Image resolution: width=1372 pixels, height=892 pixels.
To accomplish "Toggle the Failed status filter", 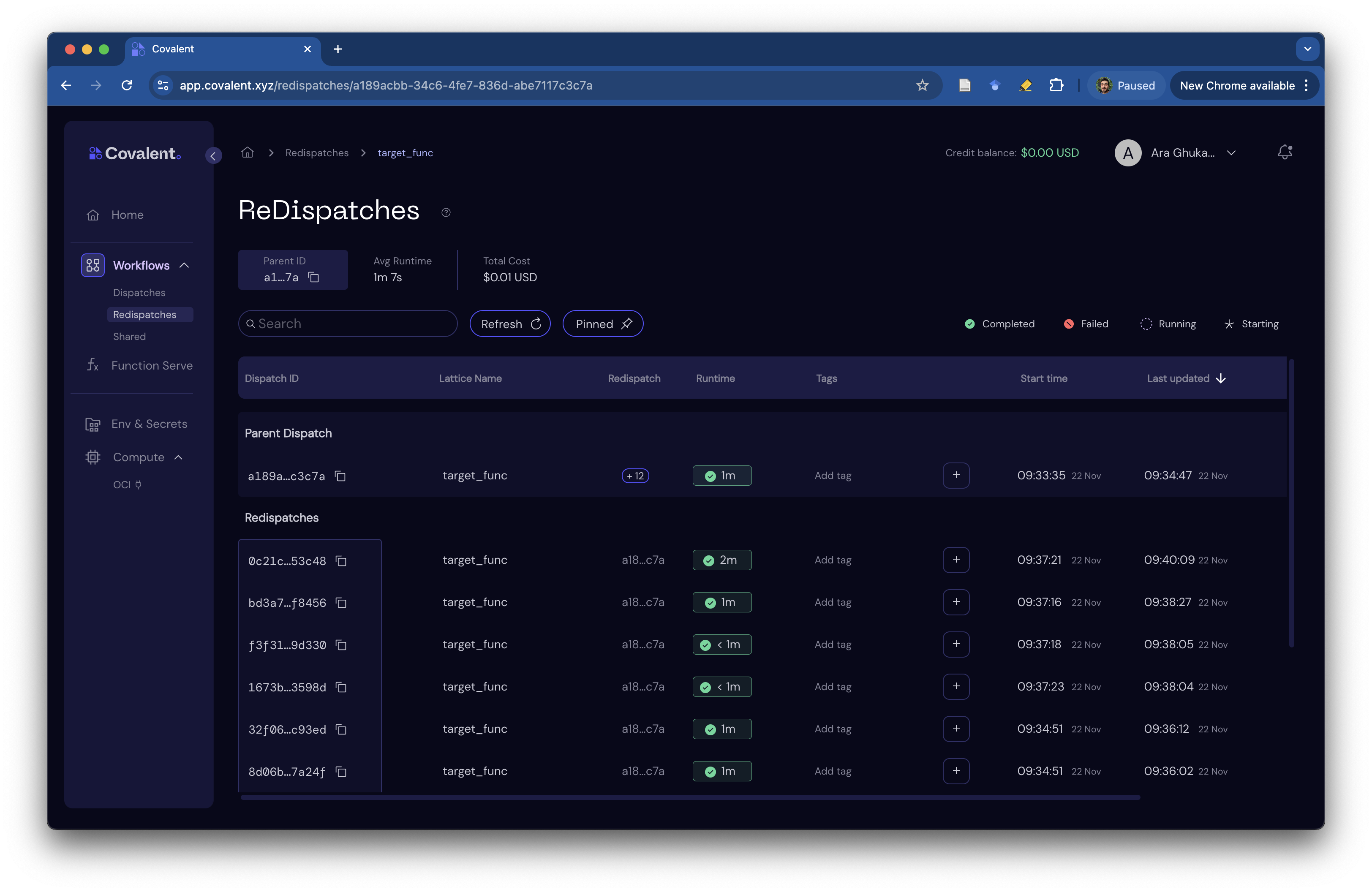I will tap(1086, 323).
